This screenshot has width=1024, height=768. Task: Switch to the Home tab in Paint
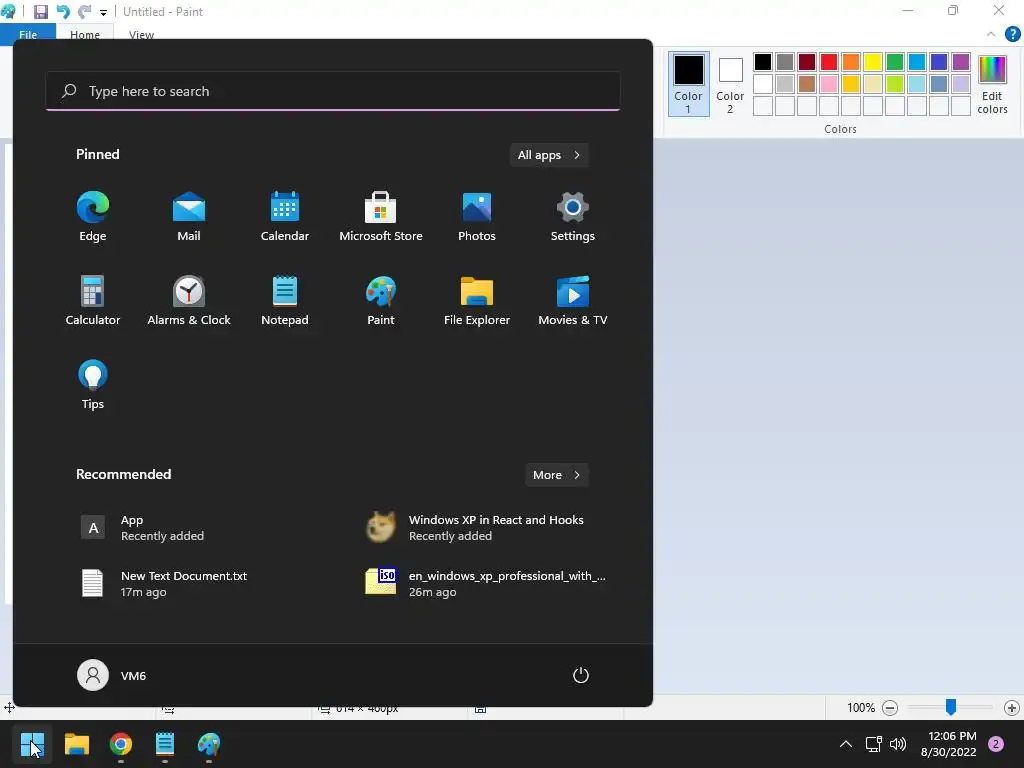point(85,35)
